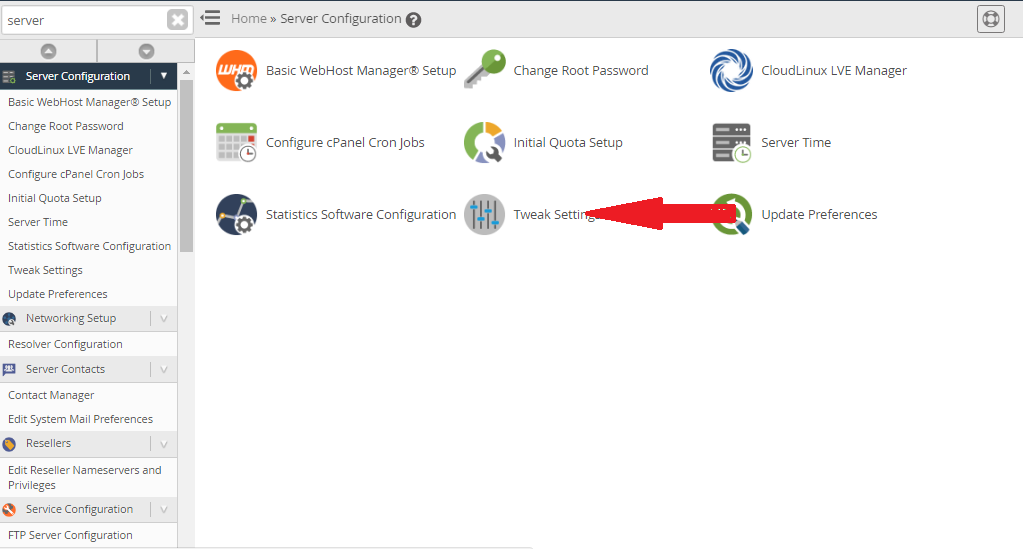Click the Networking Setup globe icon

[9, 319]
